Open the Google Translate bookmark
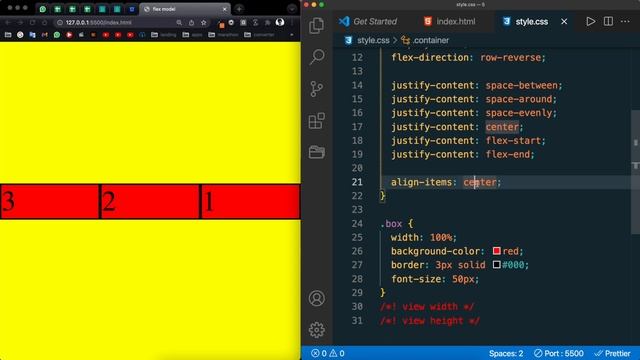 point(32,35)
